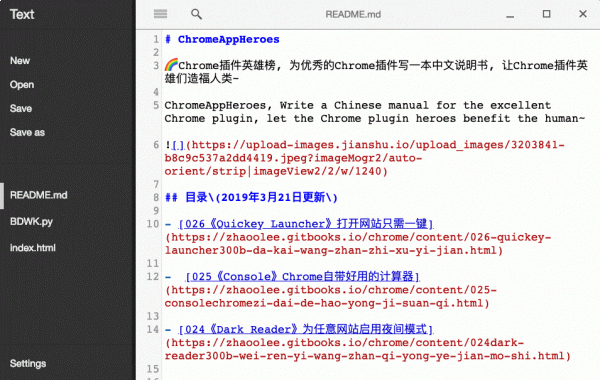Select line number 8 in the gutter
600x380 pixels.
(156, 197)
